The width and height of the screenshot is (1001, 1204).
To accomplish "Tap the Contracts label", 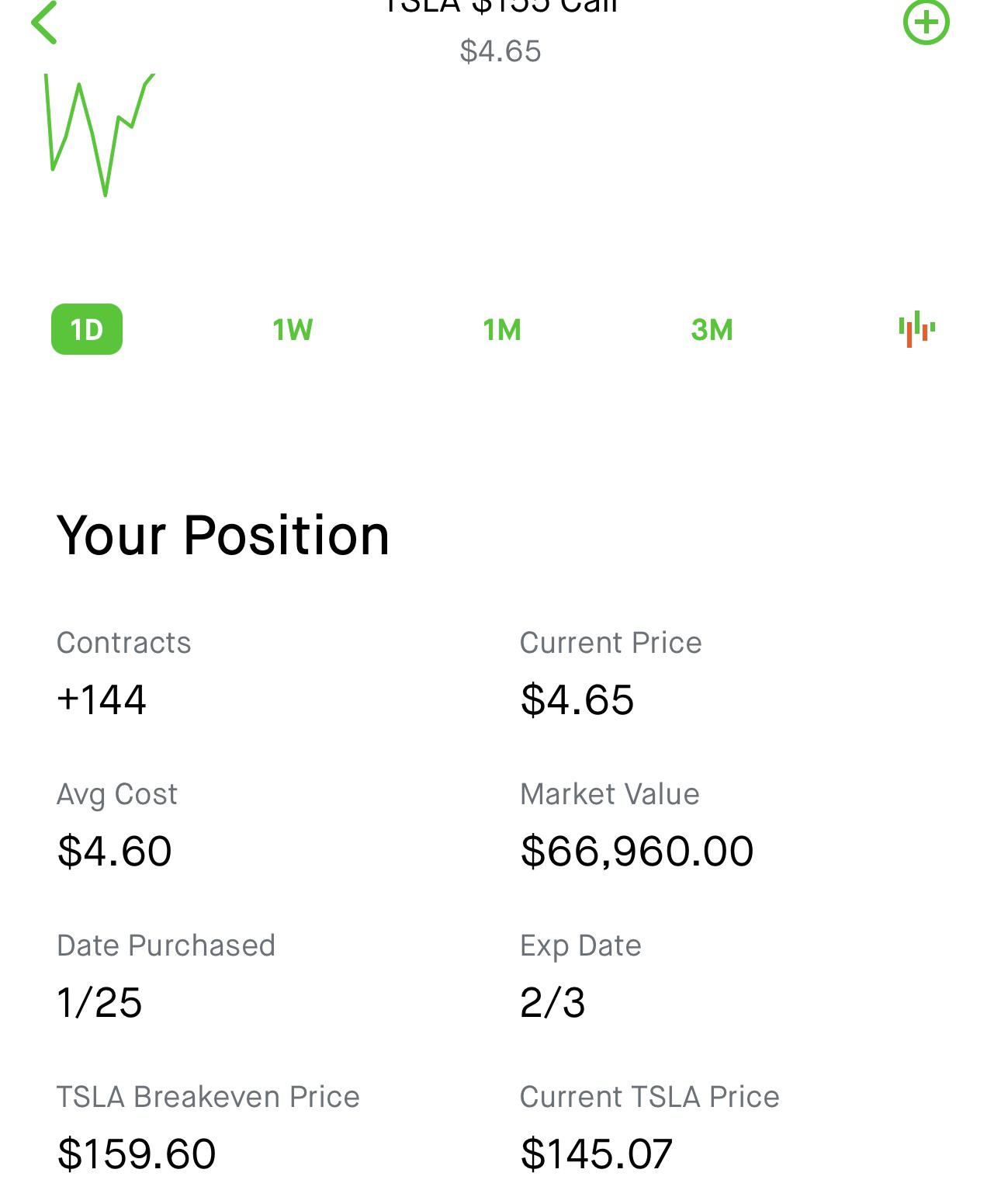I will coord(123,643).
